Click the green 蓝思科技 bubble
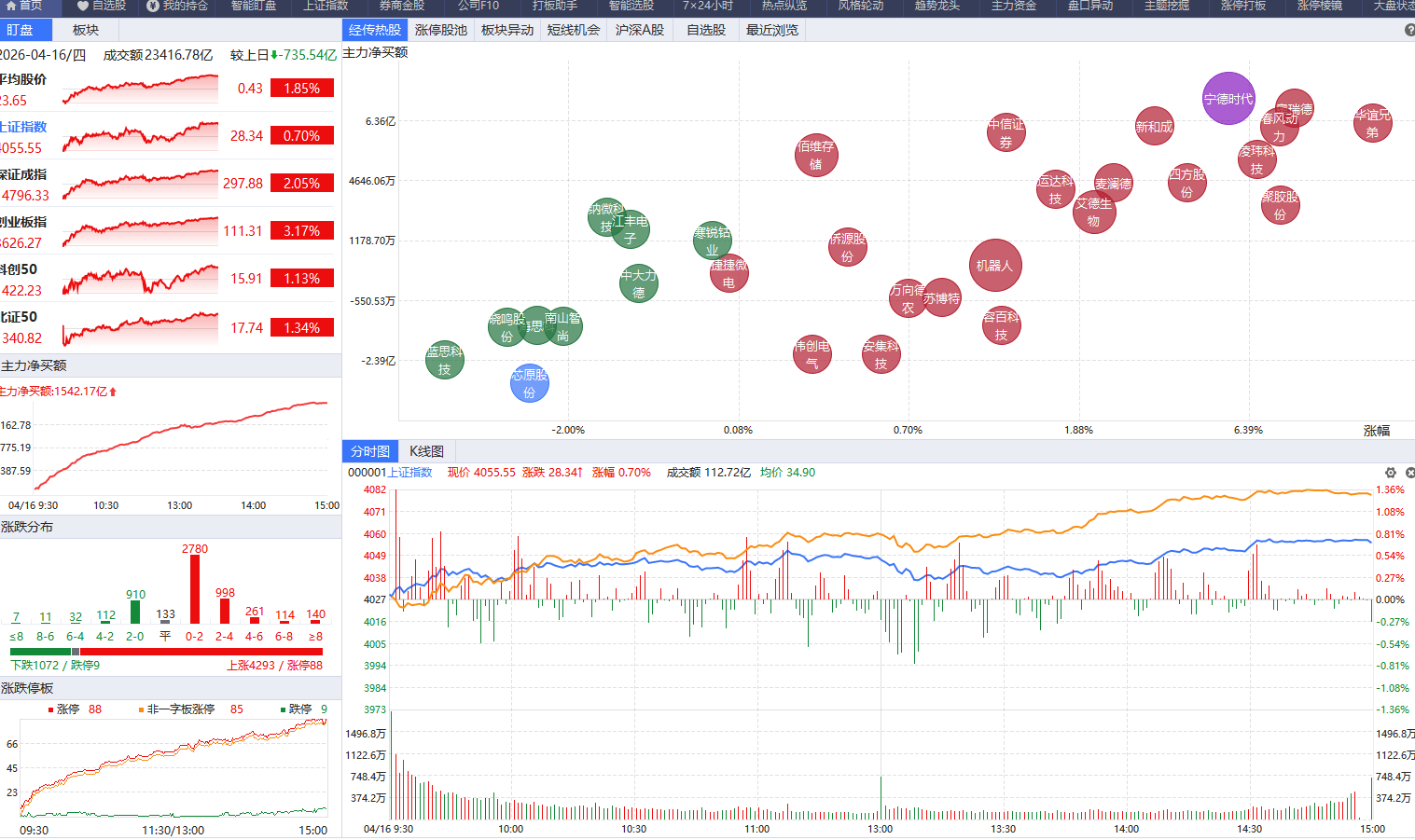This screenshot has height=840, width=1415. 444,360
